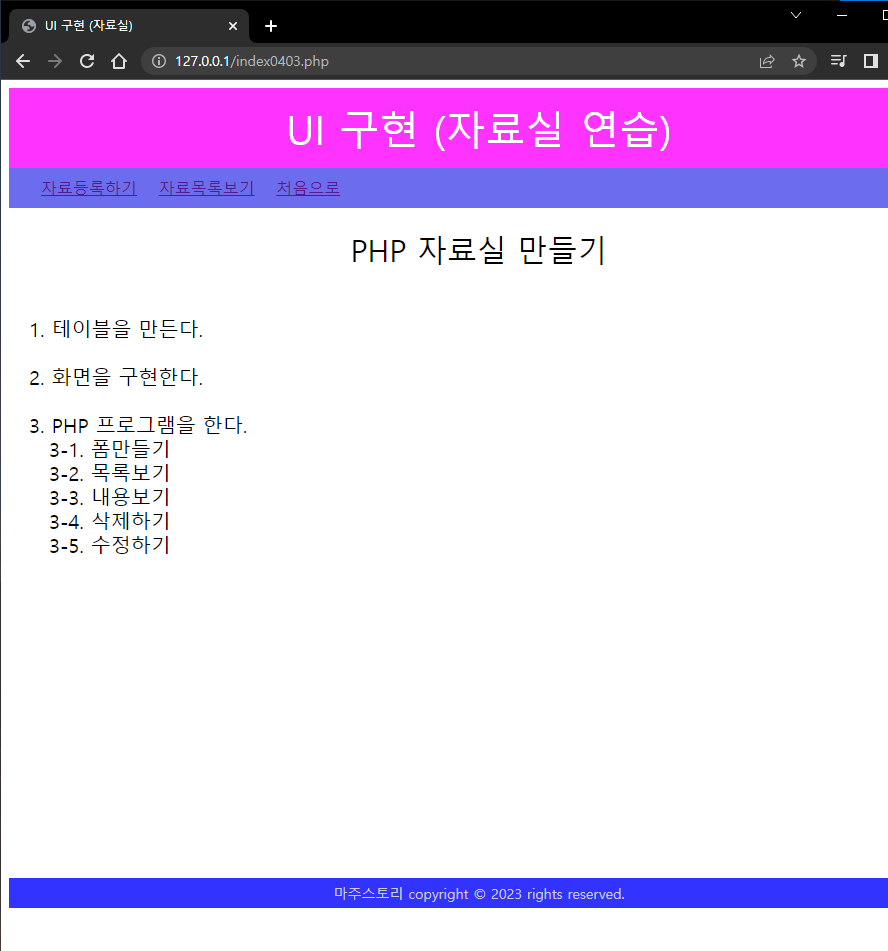Viewport: 888px width, 951px height.
Task: Toggle the browser side panel icon
Action: tap(871, 61)
